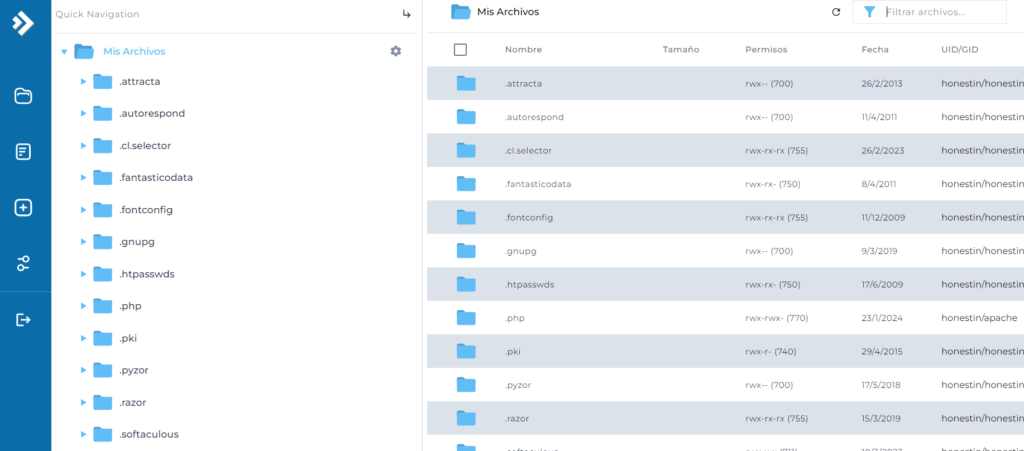Collapse the Mis Archivos tree root
Screen dimensions: 1024x451
coord(64,51)
